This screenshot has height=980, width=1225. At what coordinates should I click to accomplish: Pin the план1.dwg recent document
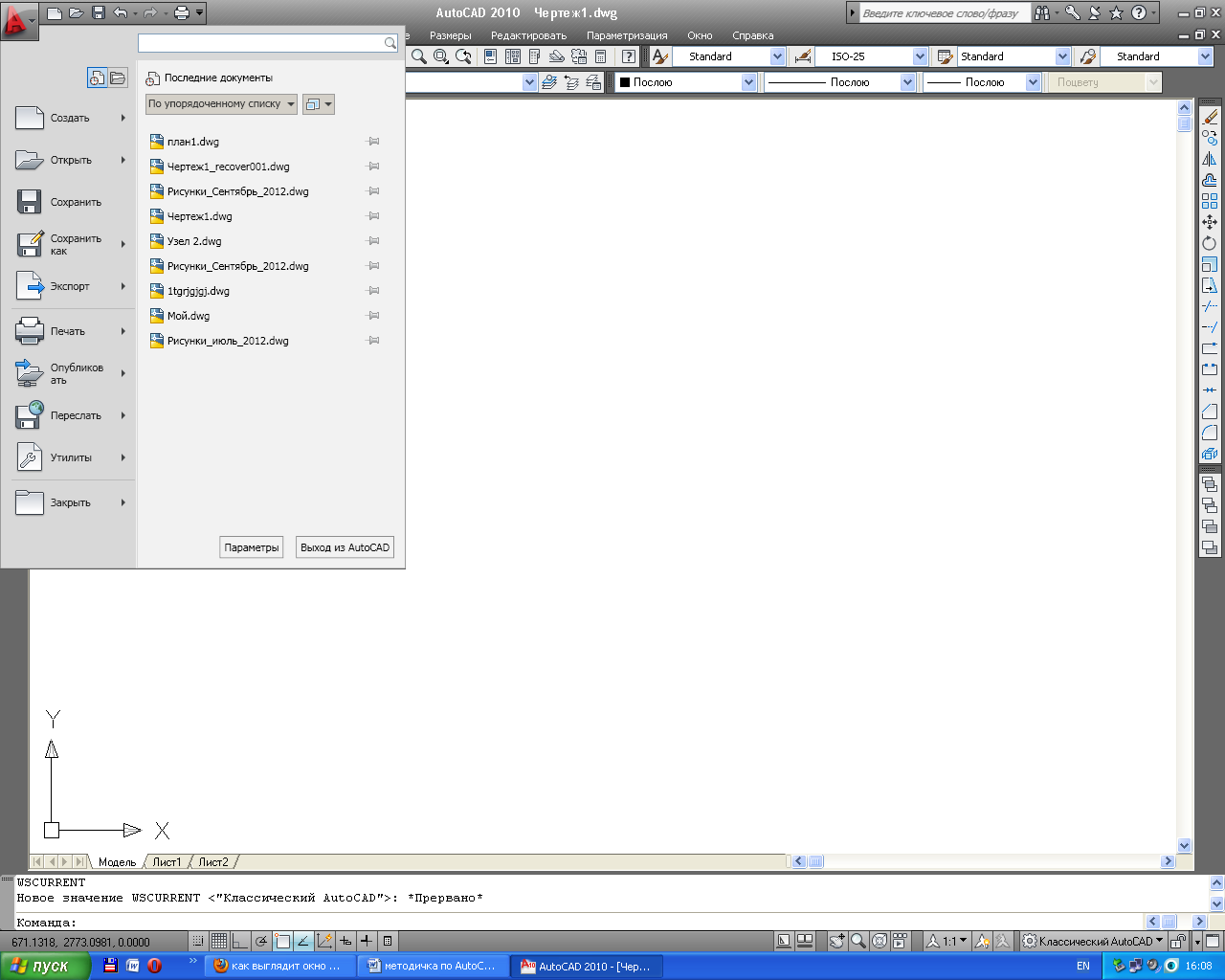[x=373, y=142]
